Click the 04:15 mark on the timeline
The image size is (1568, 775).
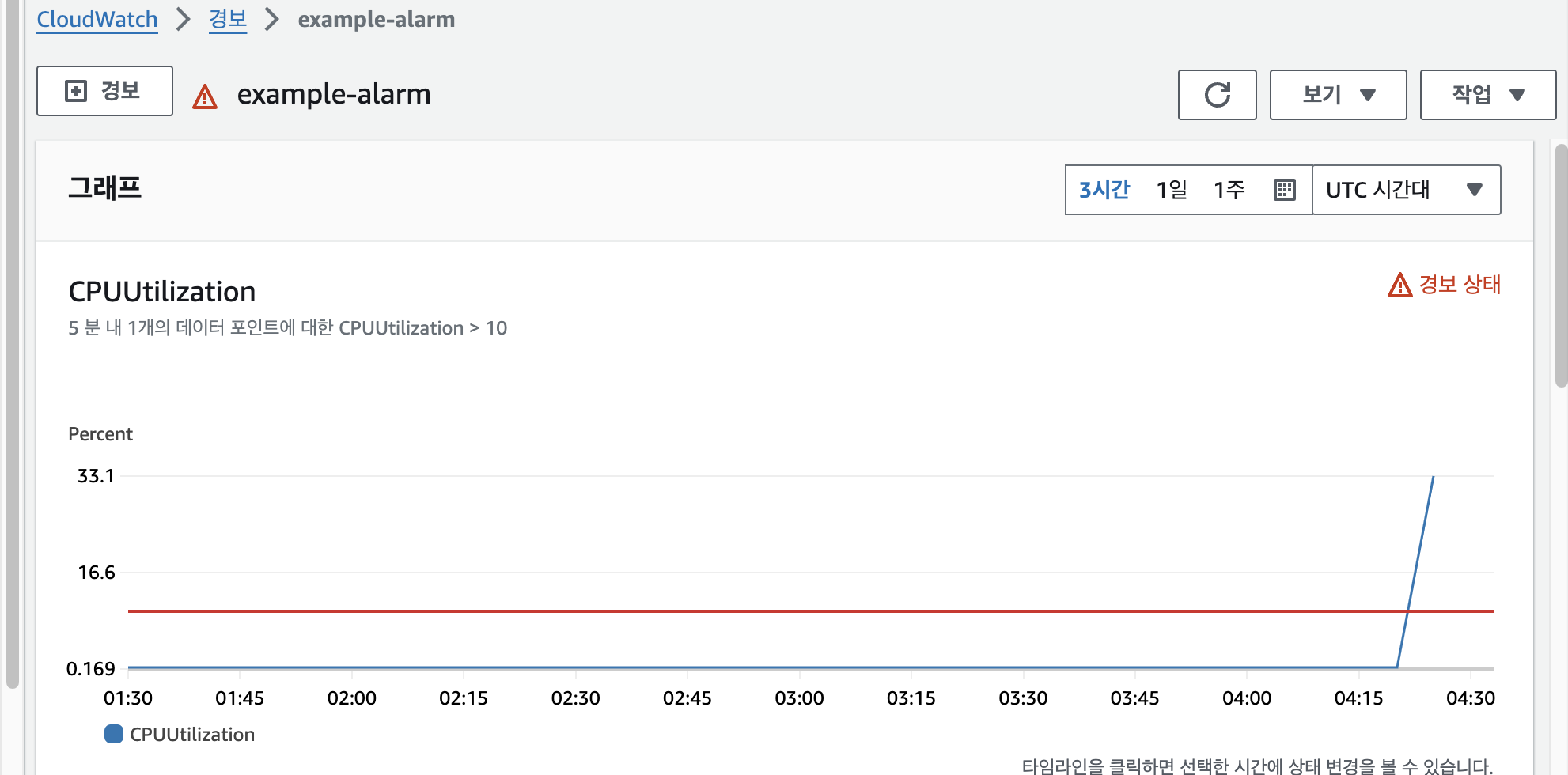point(1358,697)
